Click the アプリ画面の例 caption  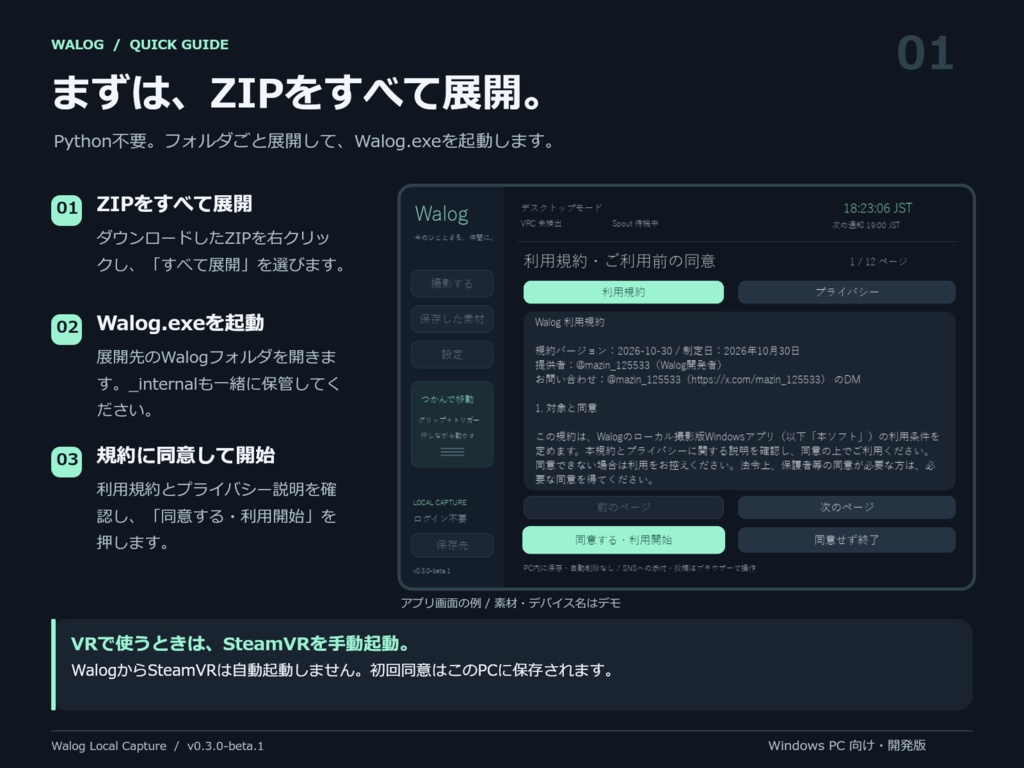(510, 603)
